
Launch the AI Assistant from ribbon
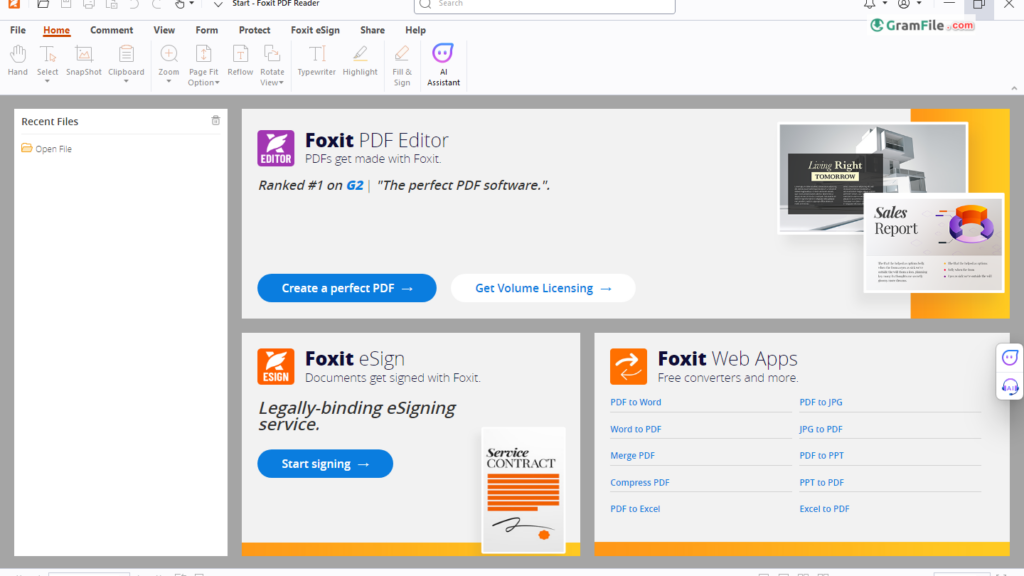(x=443, y=65)
